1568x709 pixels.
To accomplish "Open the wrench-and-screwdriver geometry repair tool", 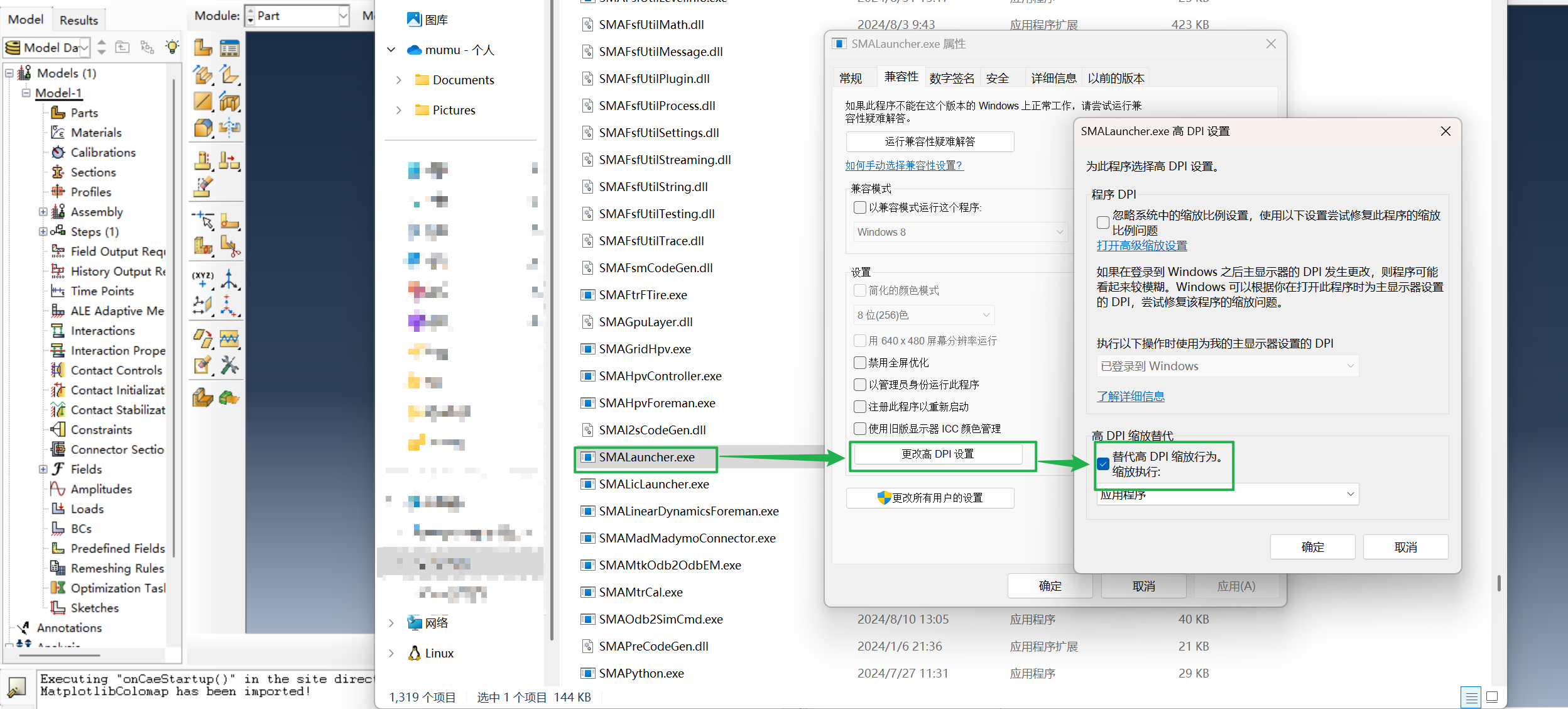I will coord(230,365).
